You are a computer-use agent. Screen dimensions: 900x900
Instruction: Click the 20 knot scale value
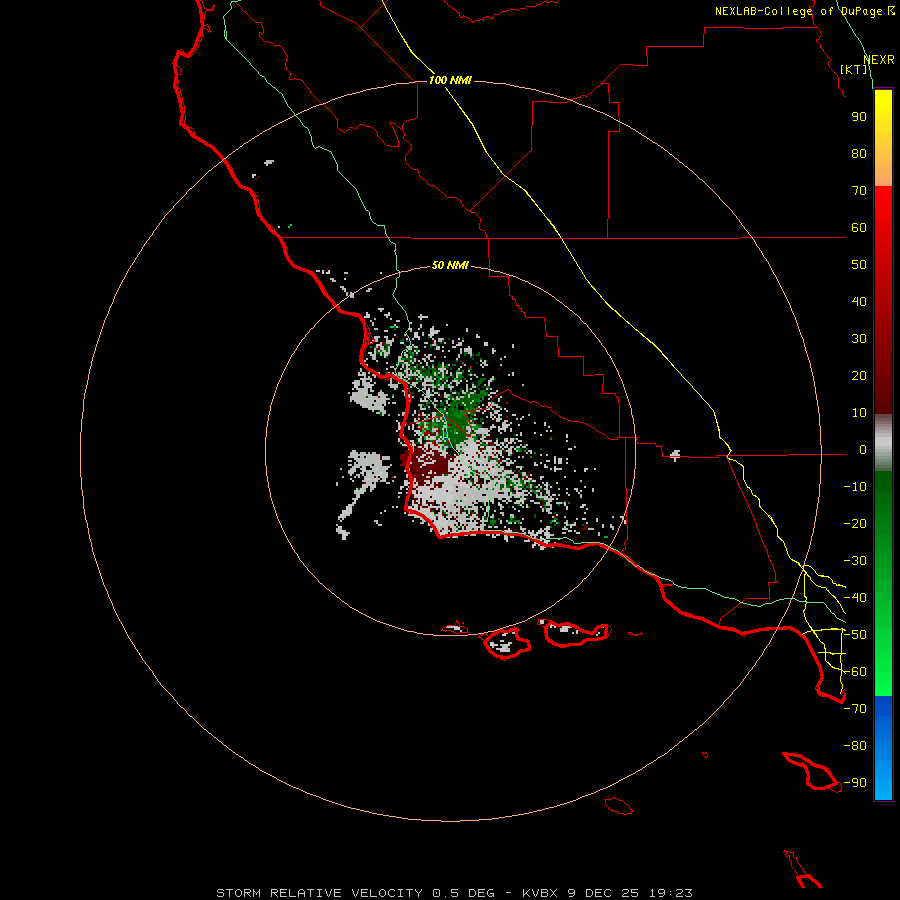click(x=859, y=376)
